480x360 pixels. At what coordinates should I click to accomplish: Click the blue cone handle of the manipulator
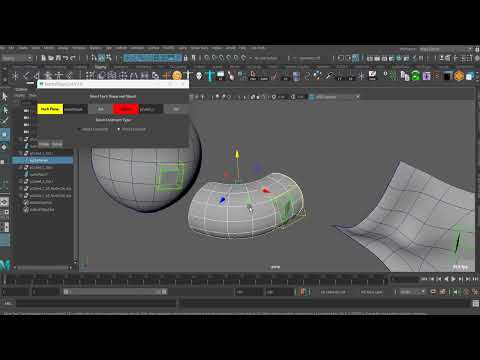click(x=222, y=200)
